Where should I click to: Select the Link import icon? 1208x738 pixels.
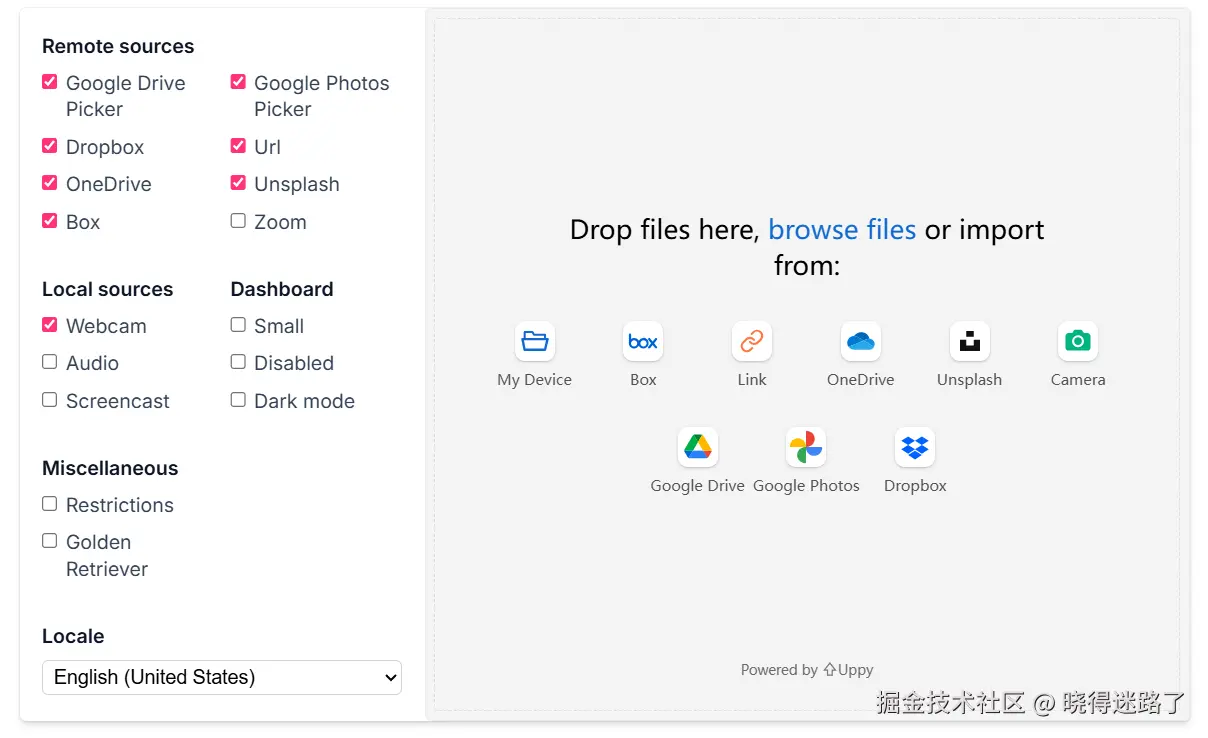(x=752, y=341)
